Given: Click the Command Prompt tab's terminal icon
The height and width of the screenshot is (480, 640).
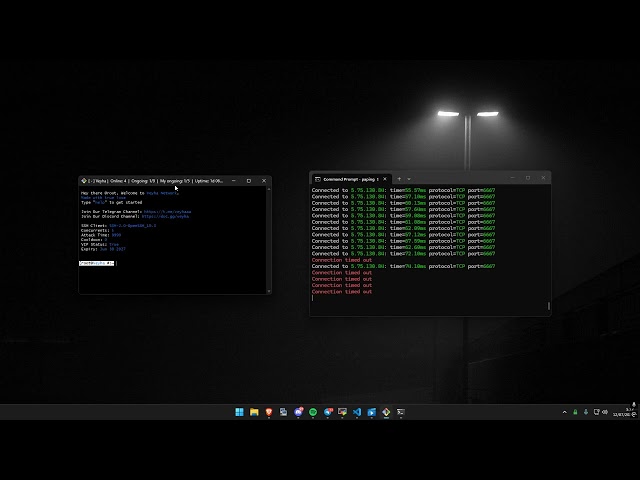Looking at the screenshot, I should 318,179.
